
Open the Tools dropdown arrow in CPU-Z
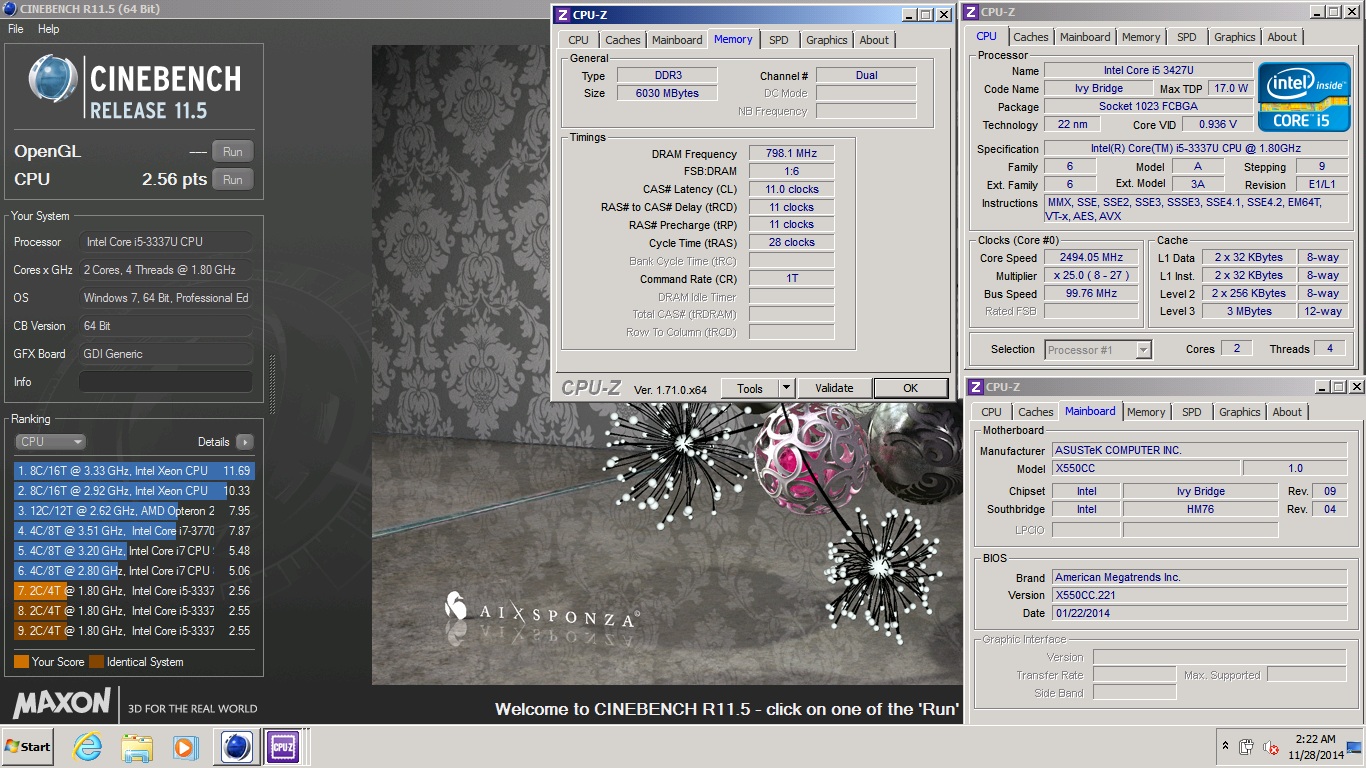(x=786, y=388)
